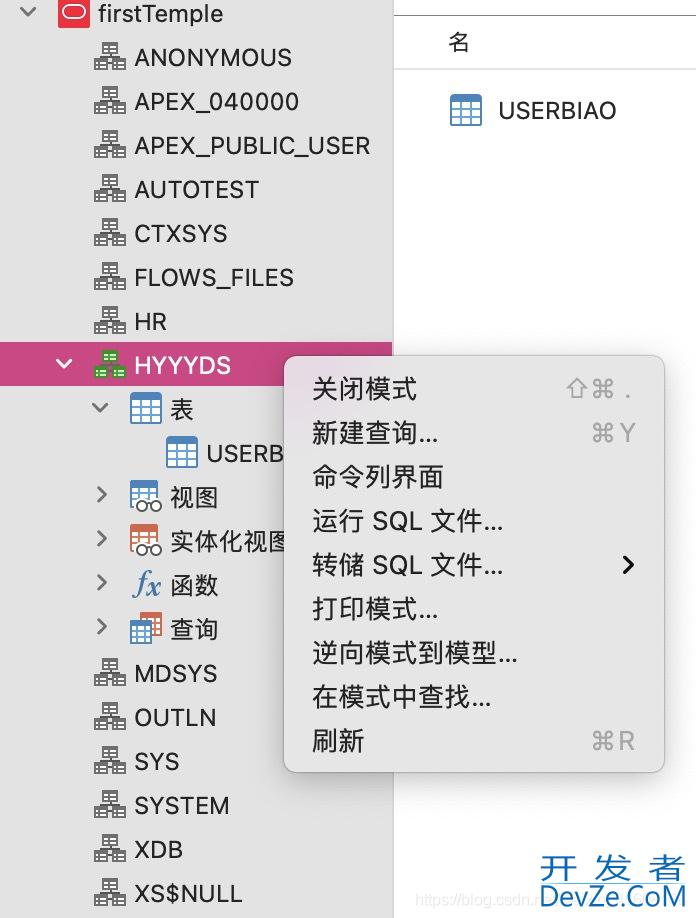This screenshot has width=696, height=918.
Task: Click the CTXSYS schema icon
Action: 109,232
